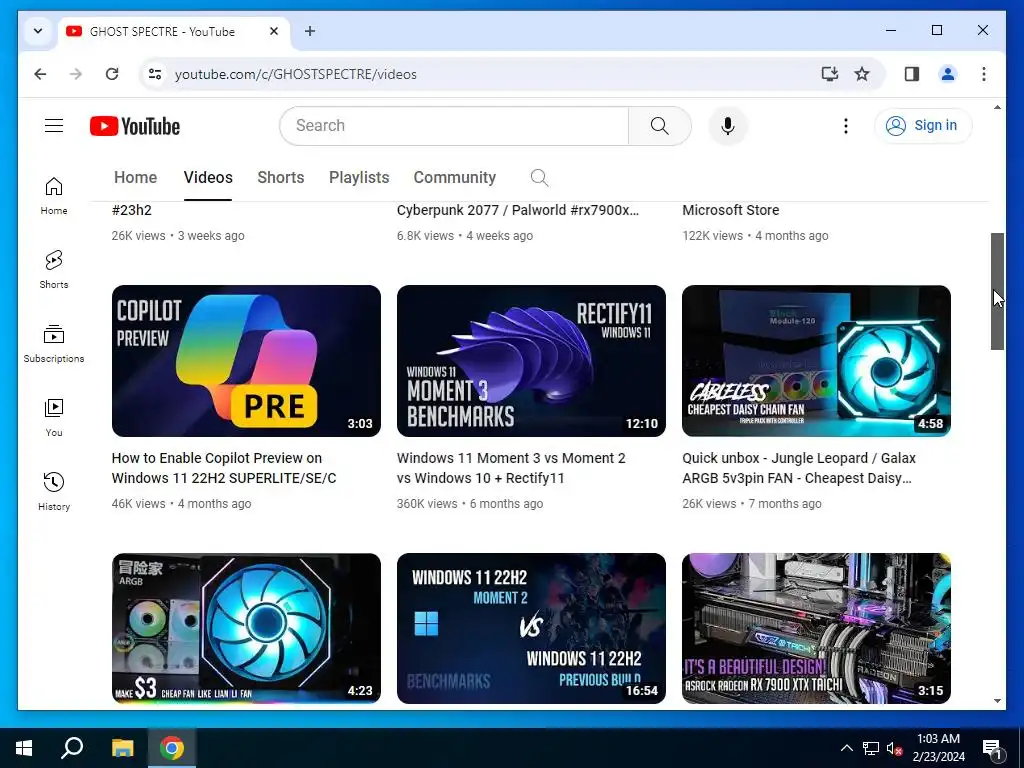Open the notification center
This screenshot has height=768, width=1024.
[x=992, y=749]
